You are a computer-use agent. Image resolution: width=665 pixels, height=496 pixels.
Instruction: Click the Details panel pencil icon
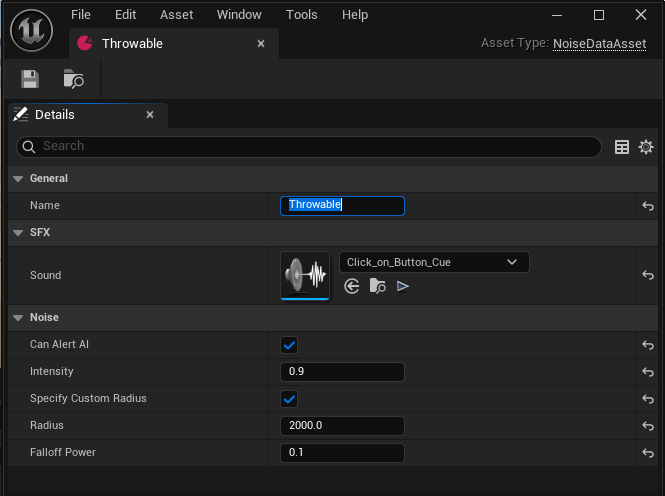click(20, 114)
